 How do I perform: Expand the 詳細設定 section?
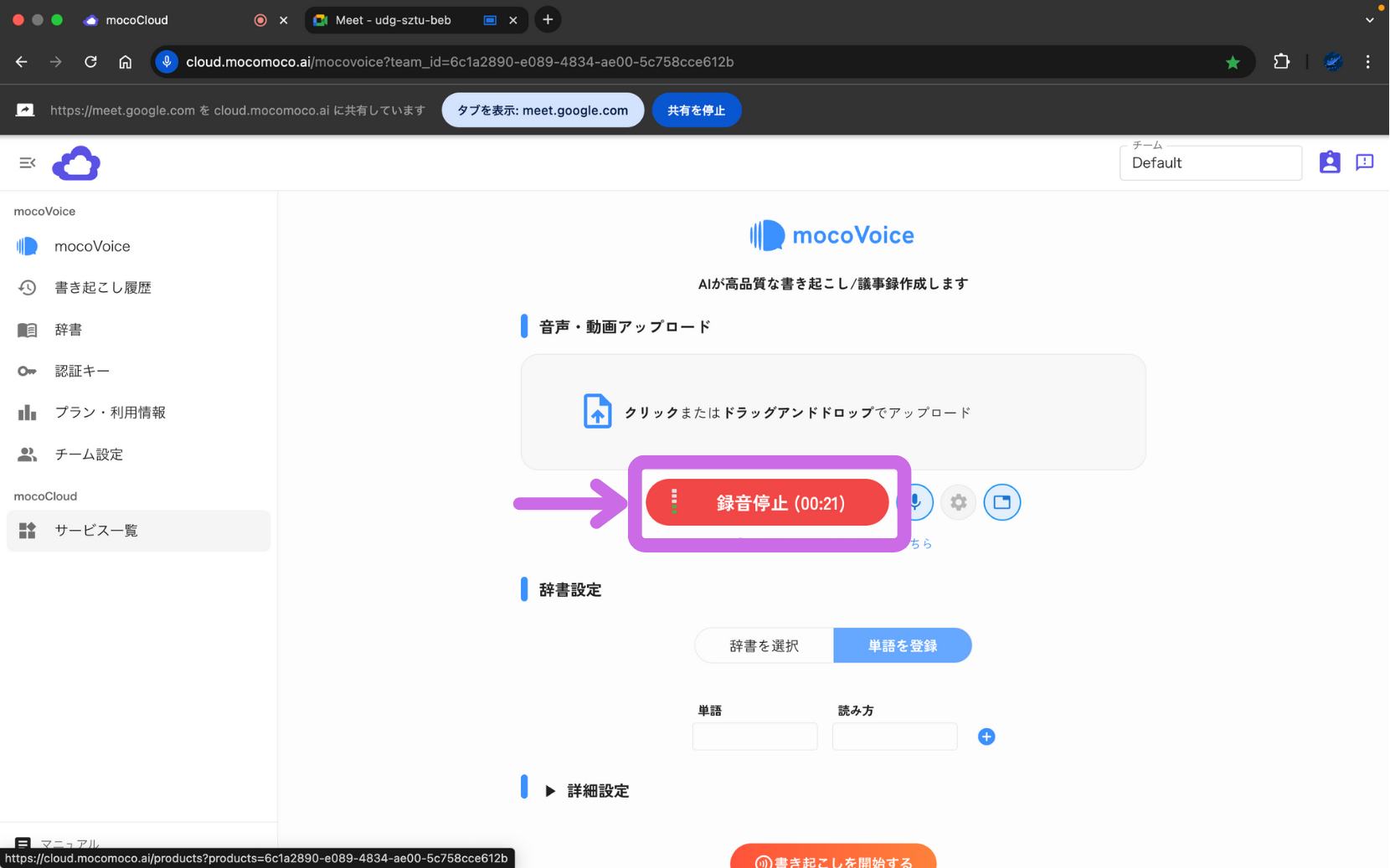point(587,791)
